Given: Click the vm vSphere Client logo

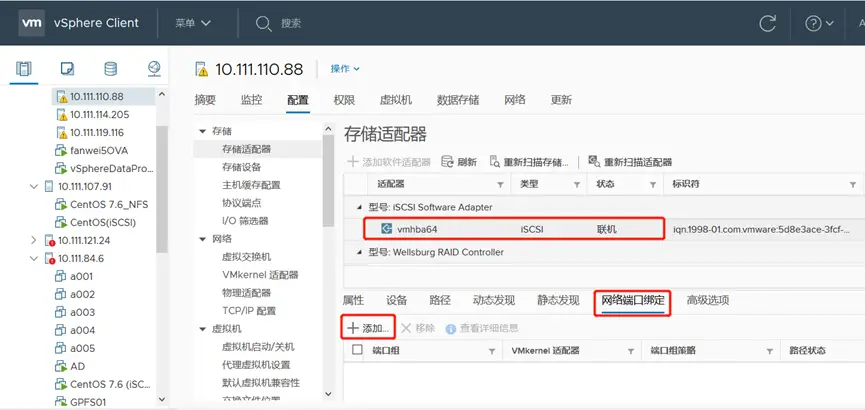Looking at the screenshot, I should tap(79, 23).
